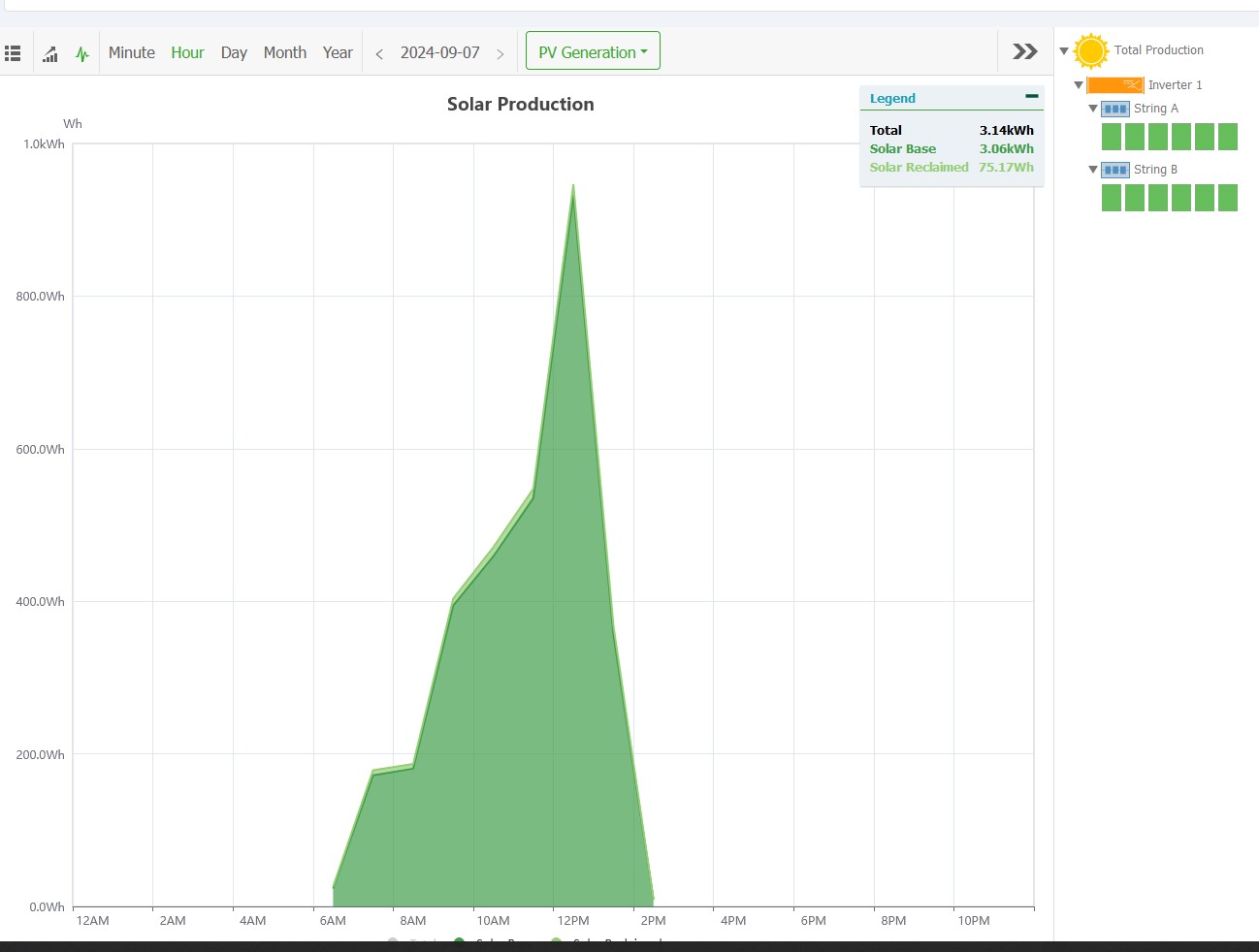Image resolution: width=1259 pixels, height=952 pixels.
Task: Collapse side panel with double-arrow icon
Action: click(x=1024, y=51)
